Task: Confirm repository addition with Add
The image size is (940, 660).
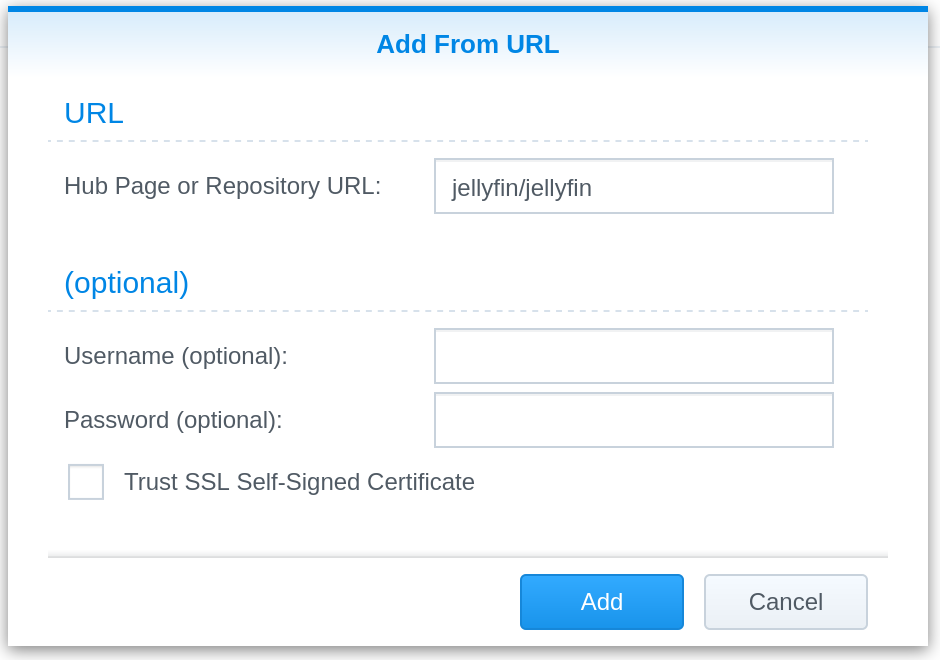Action: (601, 602)
